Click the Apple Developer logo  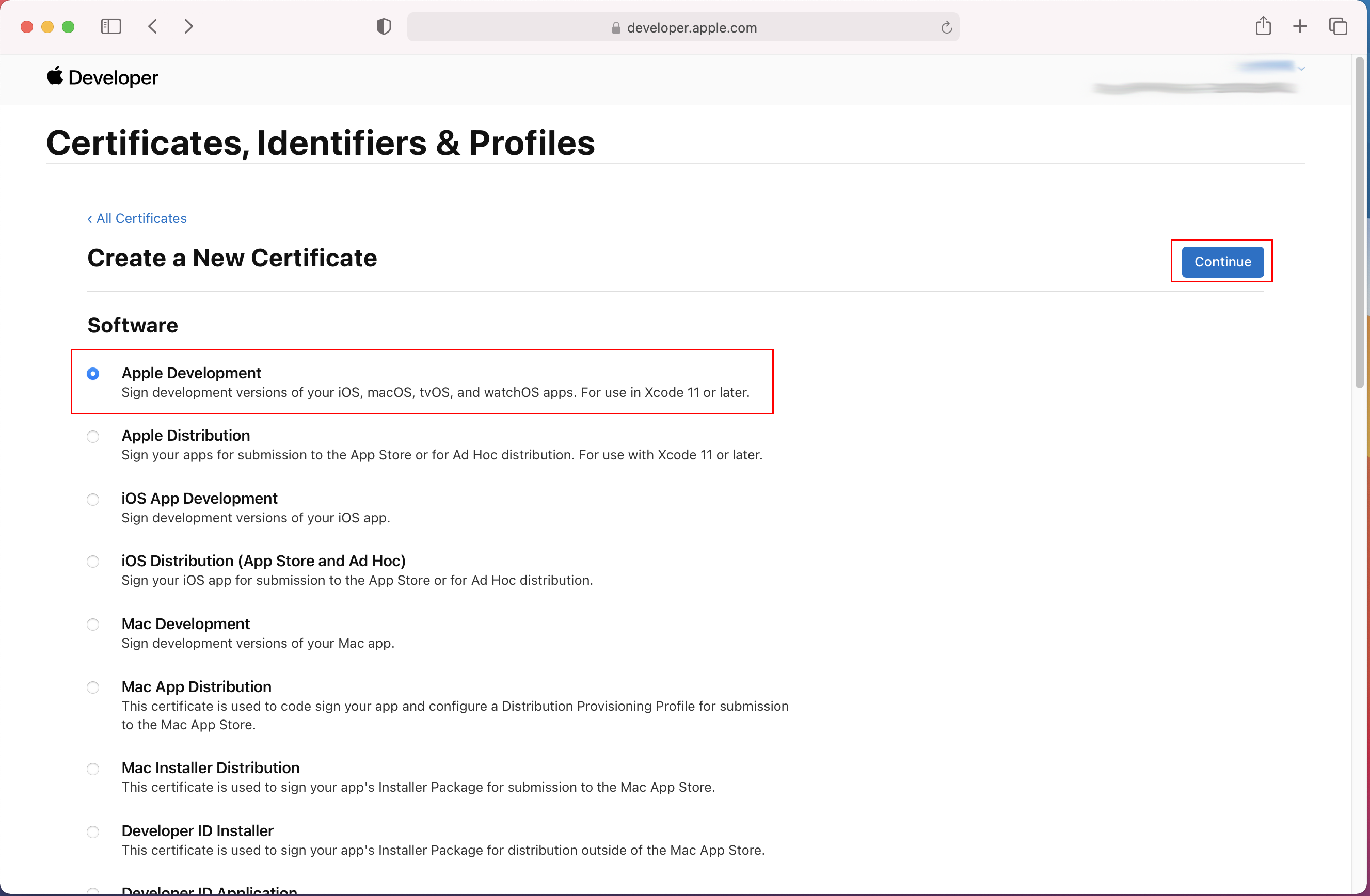coord(102,77)
